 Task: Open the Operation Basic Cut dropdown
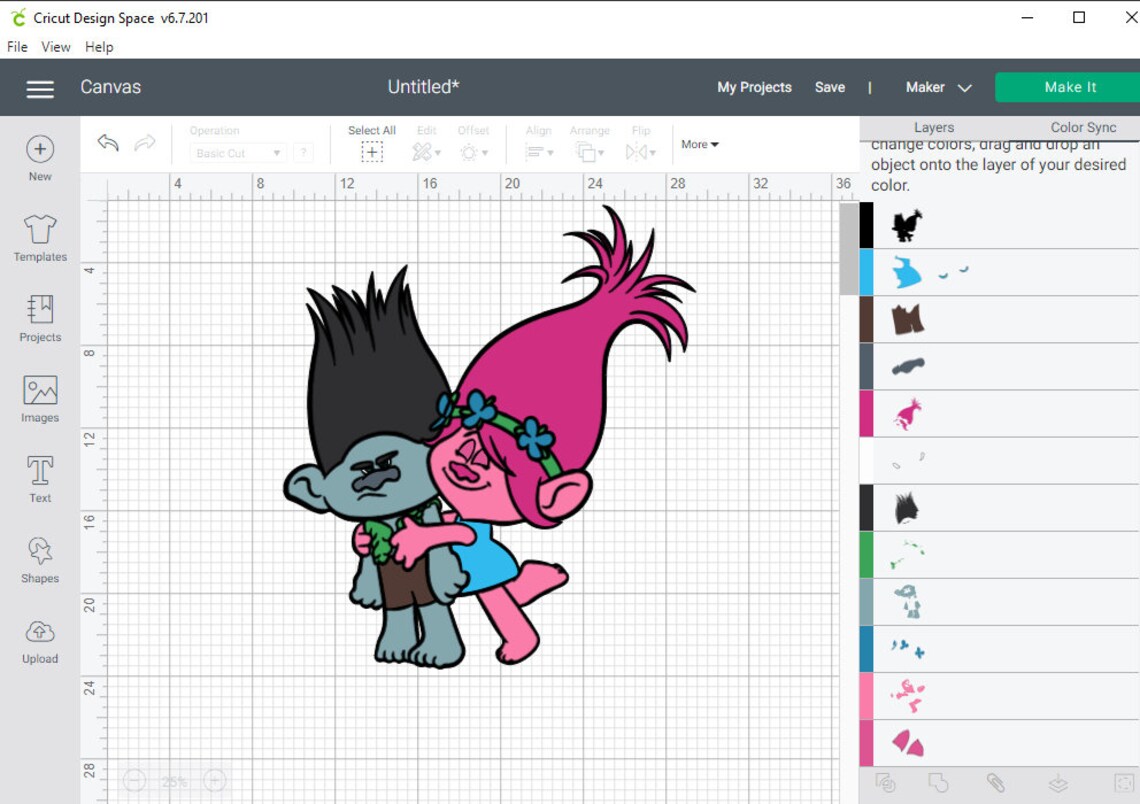pyautogui.click(x=237, y=153)
